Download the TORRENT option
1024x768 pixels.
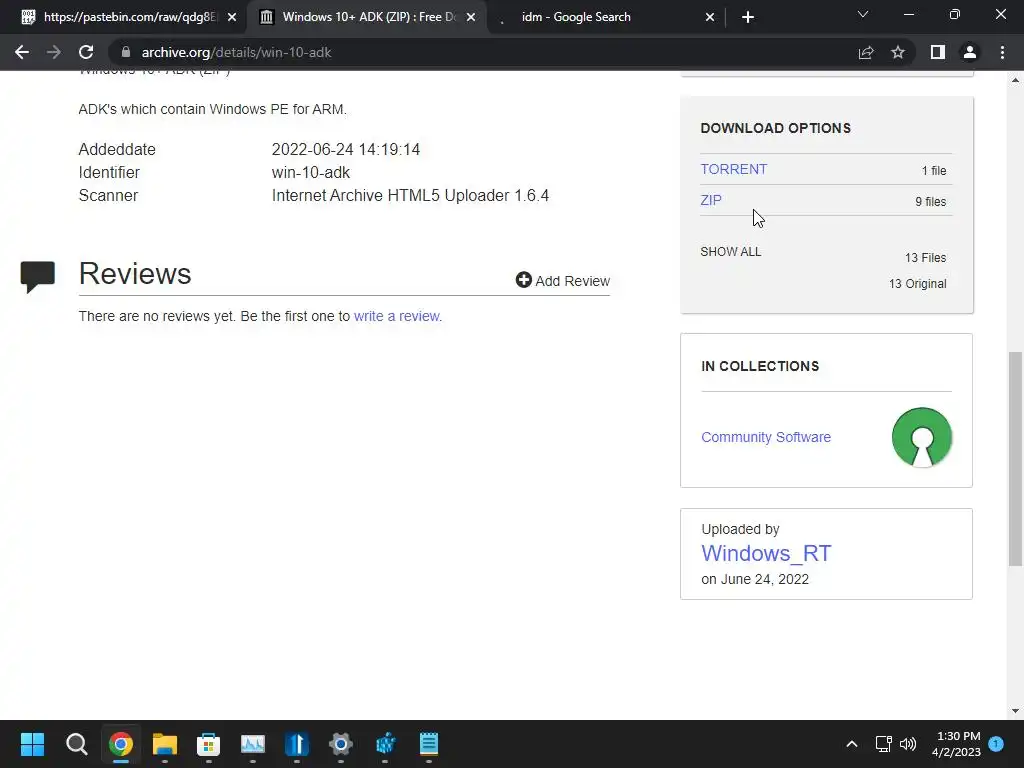tap(733, 169)
